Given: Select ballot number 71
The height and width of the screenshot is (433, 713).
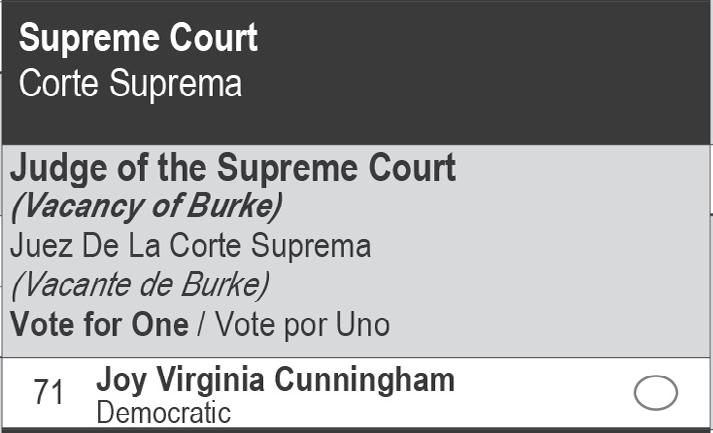Looking at the screenshot, I should [x=49, y=393].
